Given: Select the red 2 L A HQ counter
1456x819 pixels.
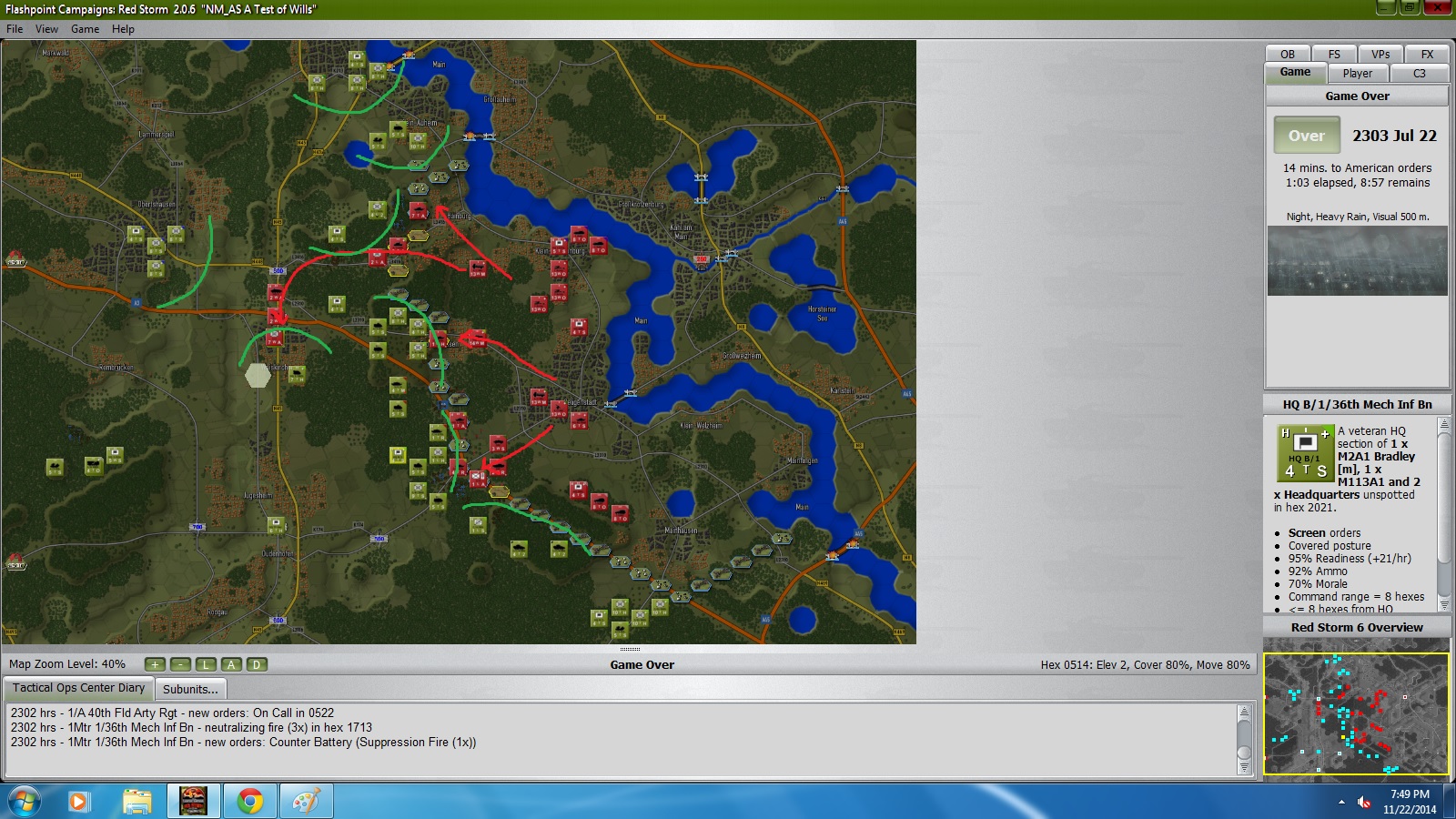Looking at the screenshot, I should pos(377,258).
